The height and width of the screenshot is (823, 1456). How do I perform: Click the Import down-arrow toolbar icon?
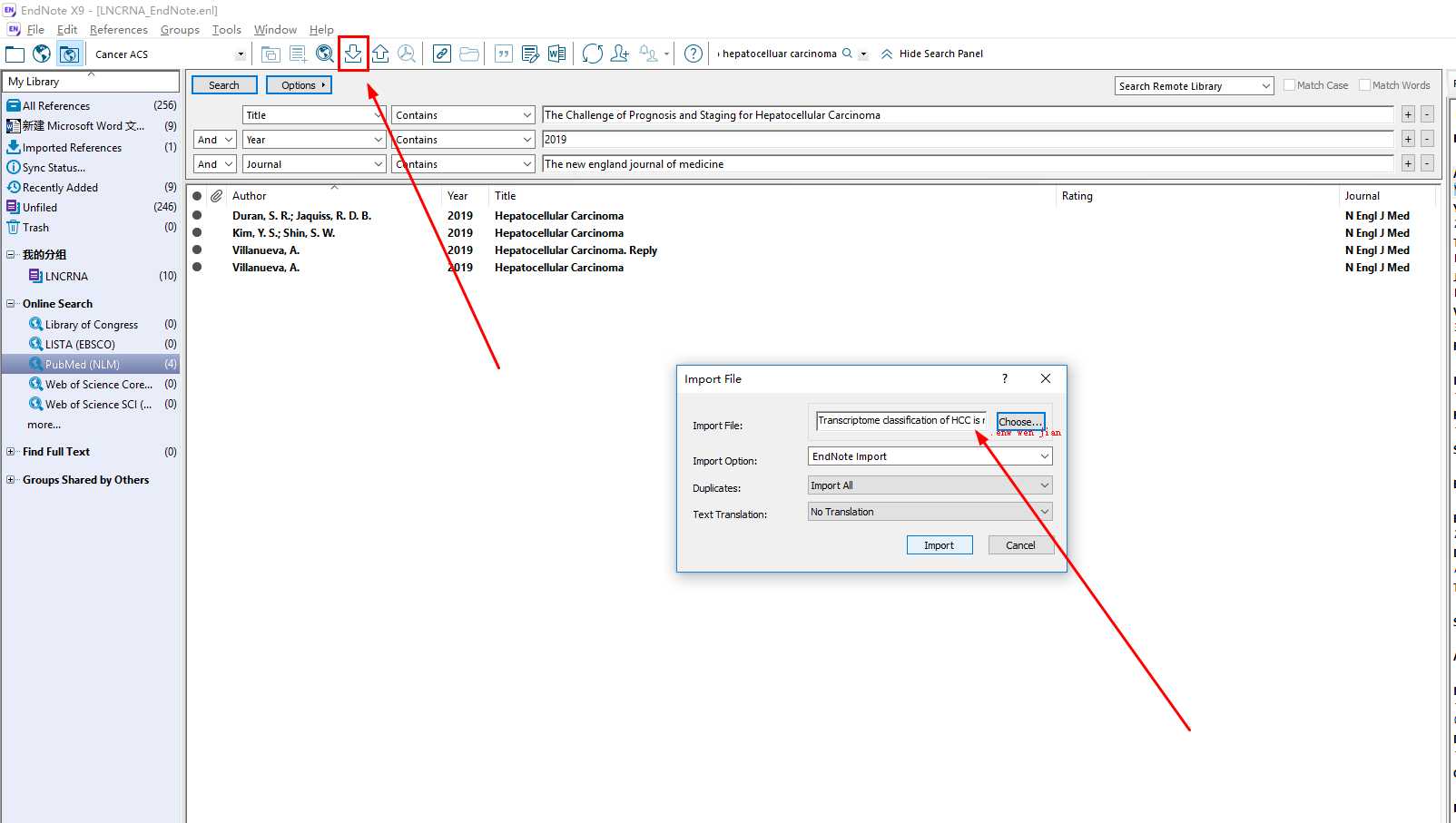[x=353, y=54]
